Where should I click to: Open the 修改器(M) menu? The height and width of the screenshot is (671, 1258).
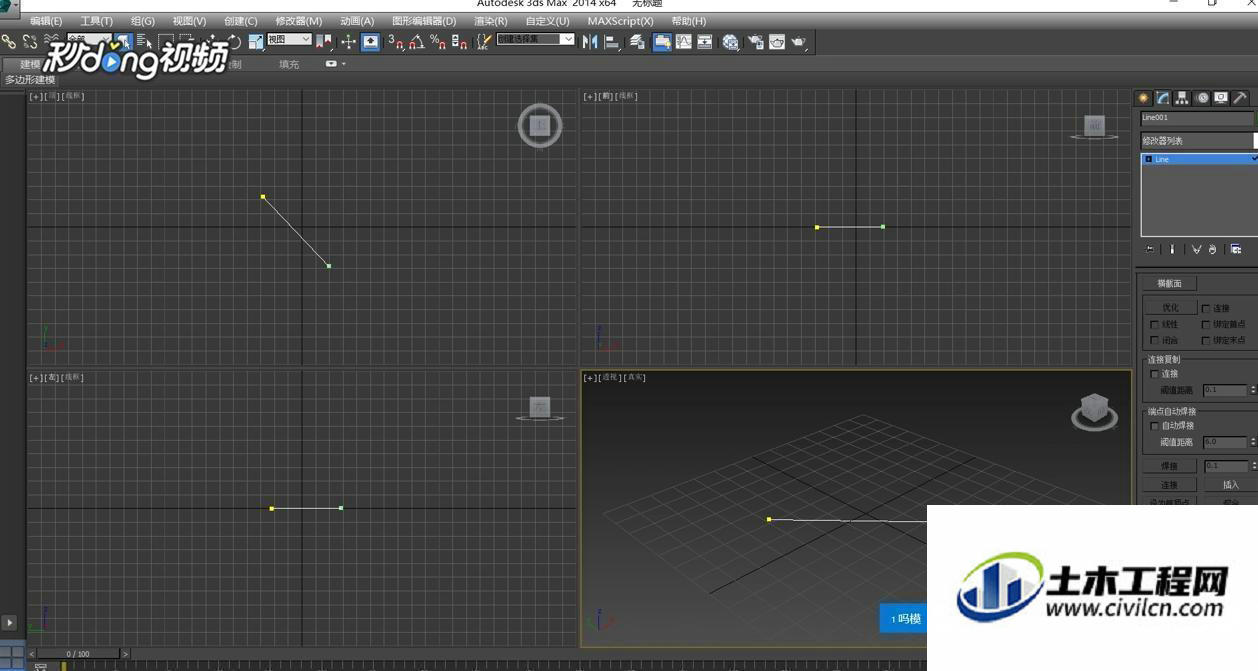299,21
